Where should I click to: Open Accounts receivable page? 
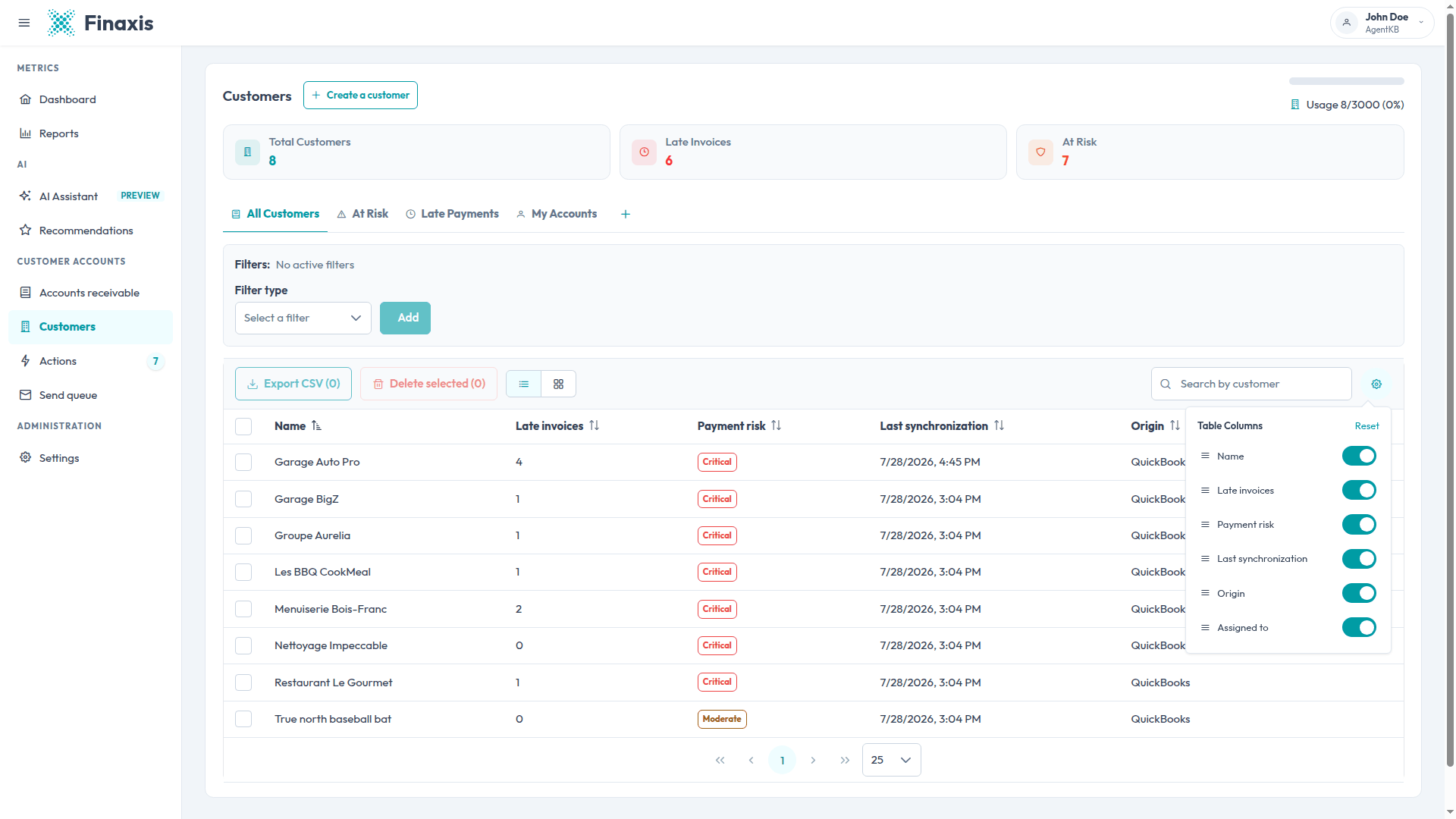coord(90,293)
